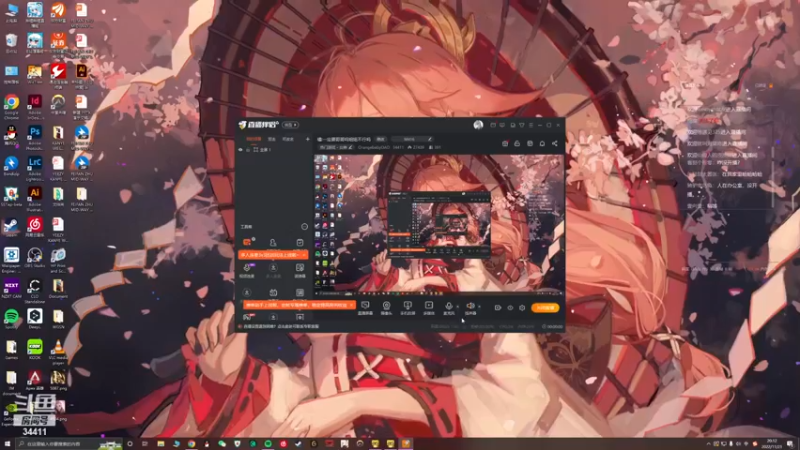Click the speaker icon in bottom toolbar

click(470, 308)
